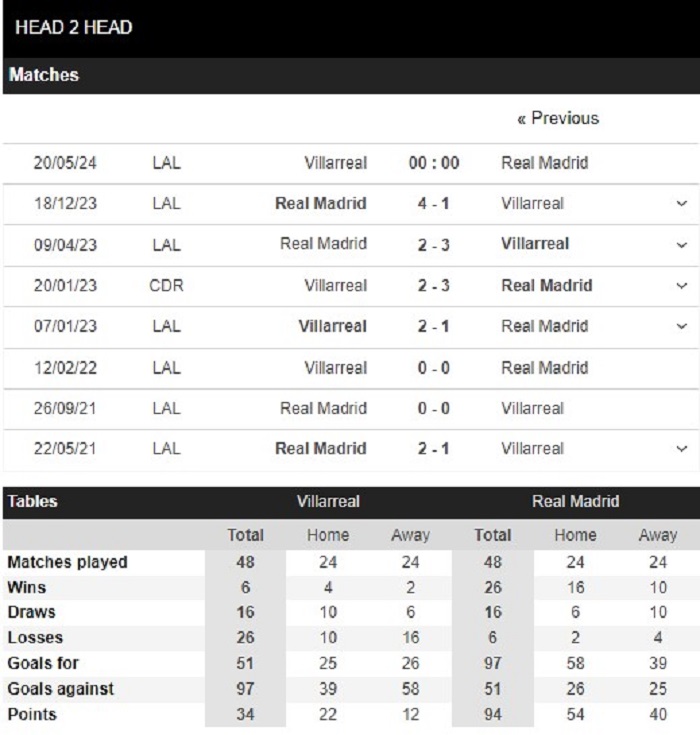700x735 pixels.
Task: Select the 4 - 1 score
Action: [434, 203]
